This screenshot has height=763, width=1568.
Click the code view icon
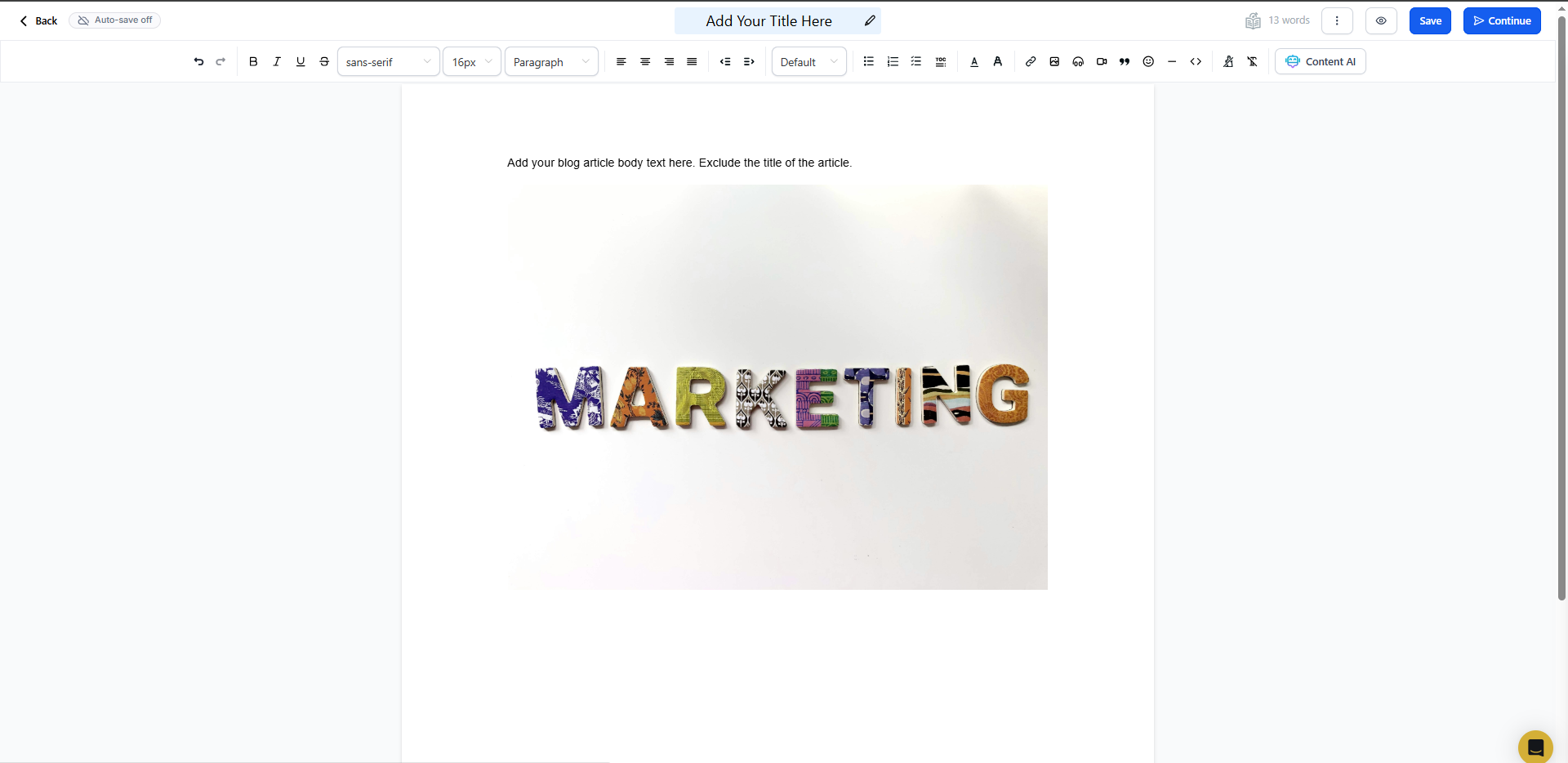(1196, 62)
